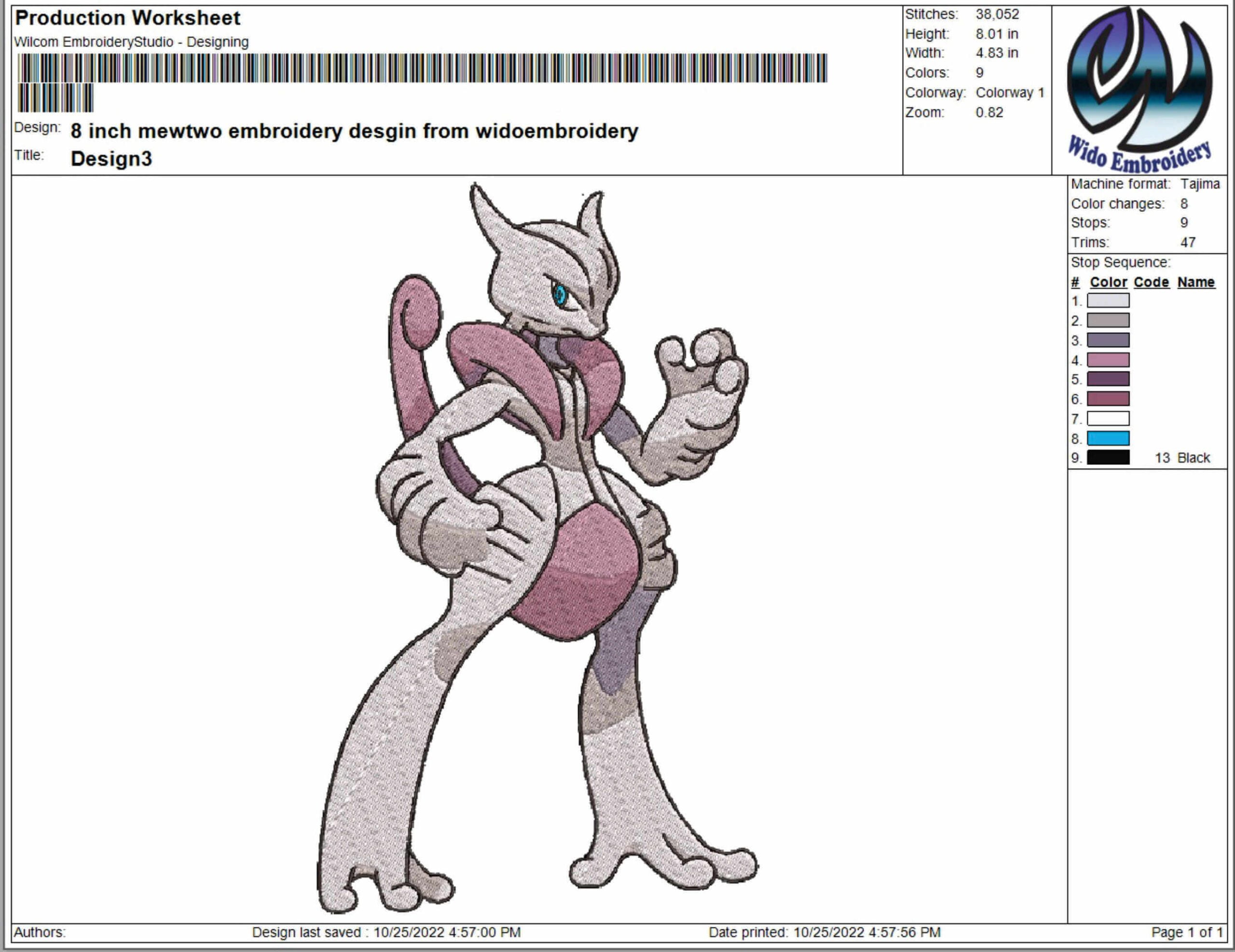This screenshot has width=1235, height=952.
Task: Click the 'Name' column header
Action: click(x=1196, y=282)
